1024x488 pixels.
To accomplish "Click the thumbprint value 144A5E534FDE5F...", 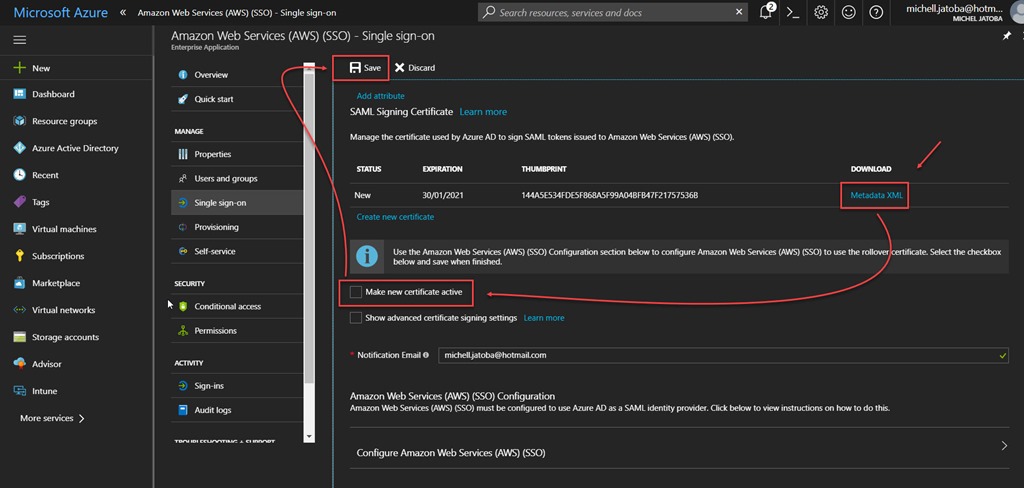I will pos(610,195).
